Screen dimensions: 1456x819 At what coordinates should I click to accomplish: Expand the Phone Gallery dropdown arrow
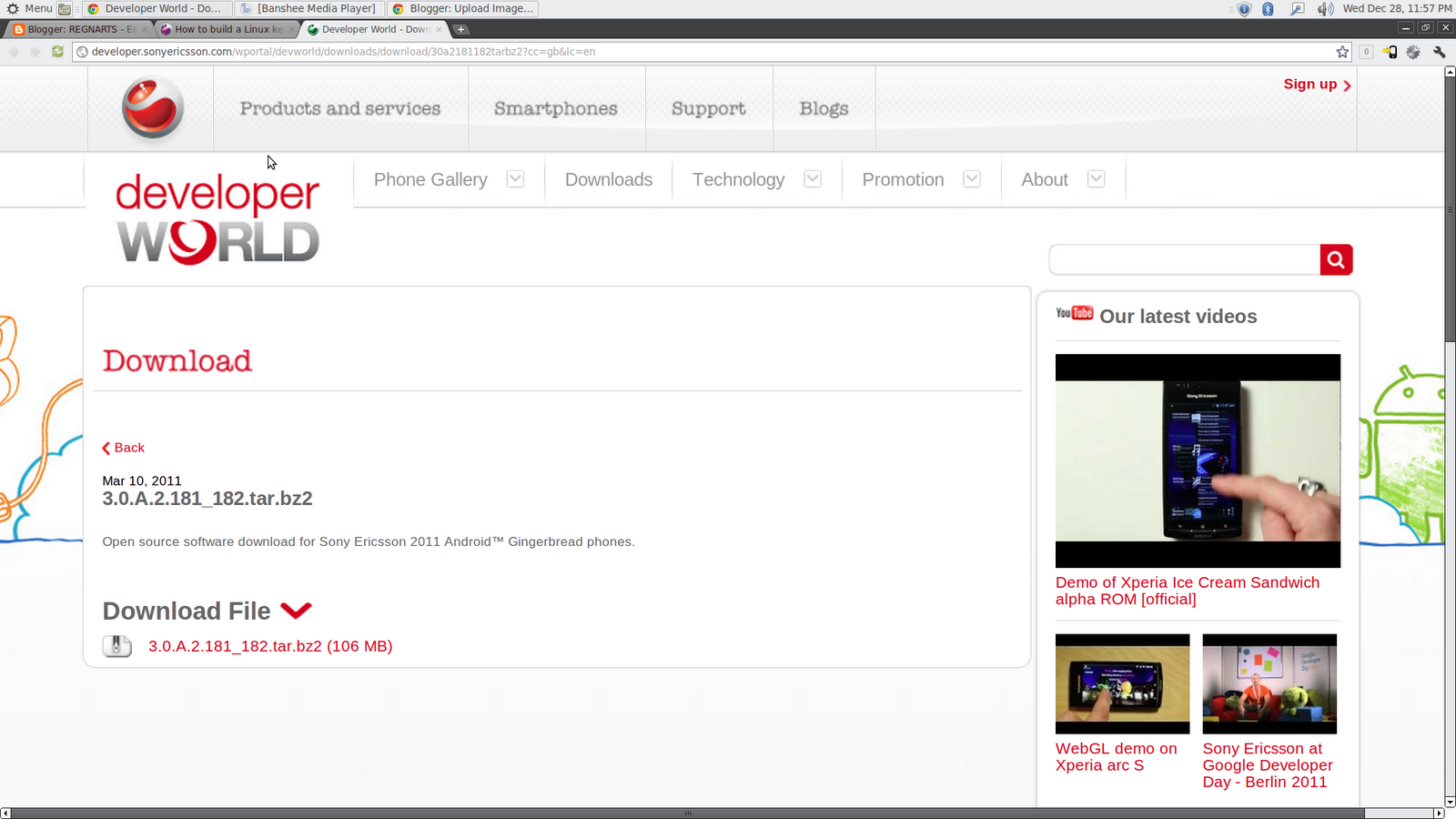pyautogui.click(x=515, y=179)
